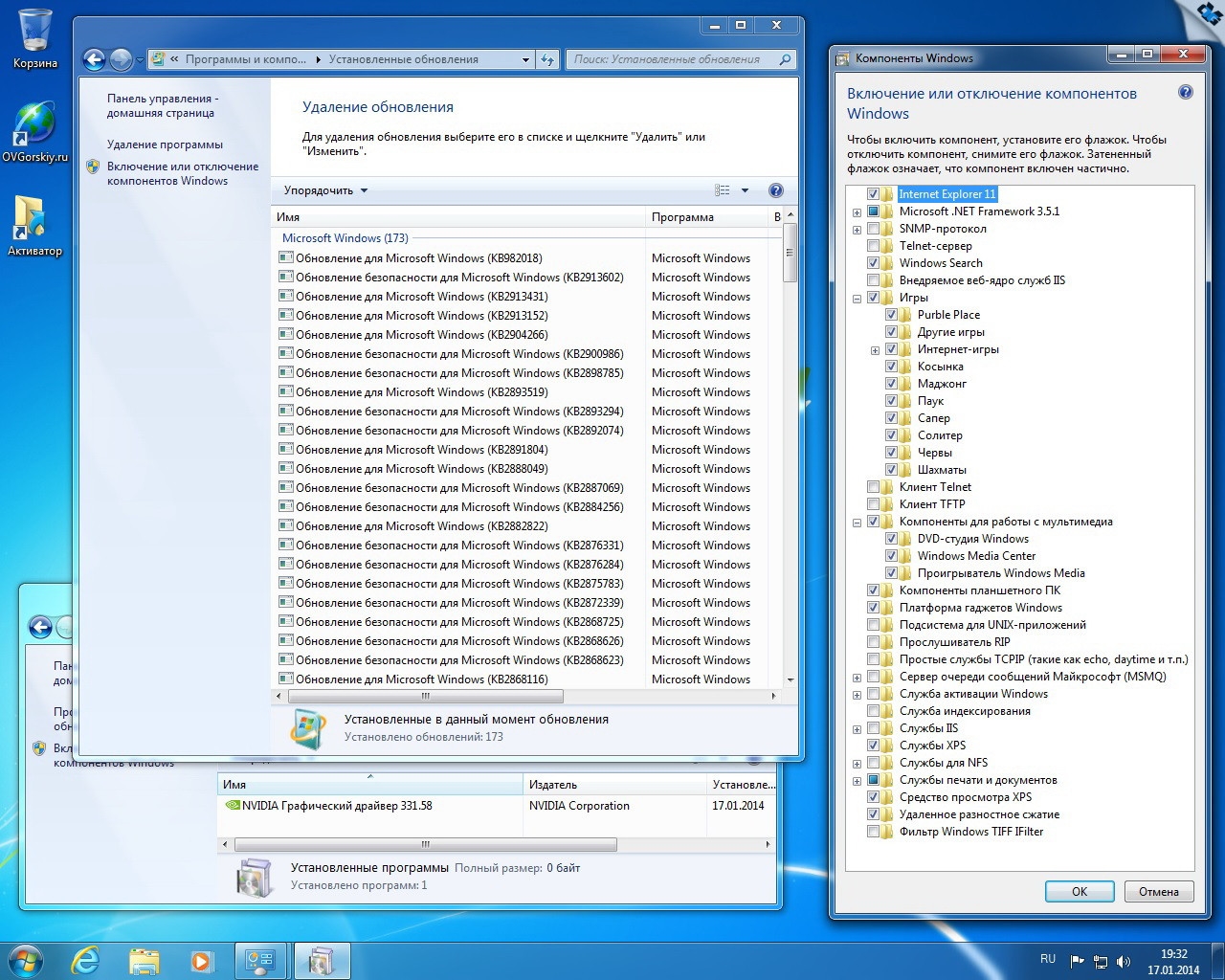Click the horizontal scrollbar of the updates list
Screen dimensions: 1225x980
426,696
